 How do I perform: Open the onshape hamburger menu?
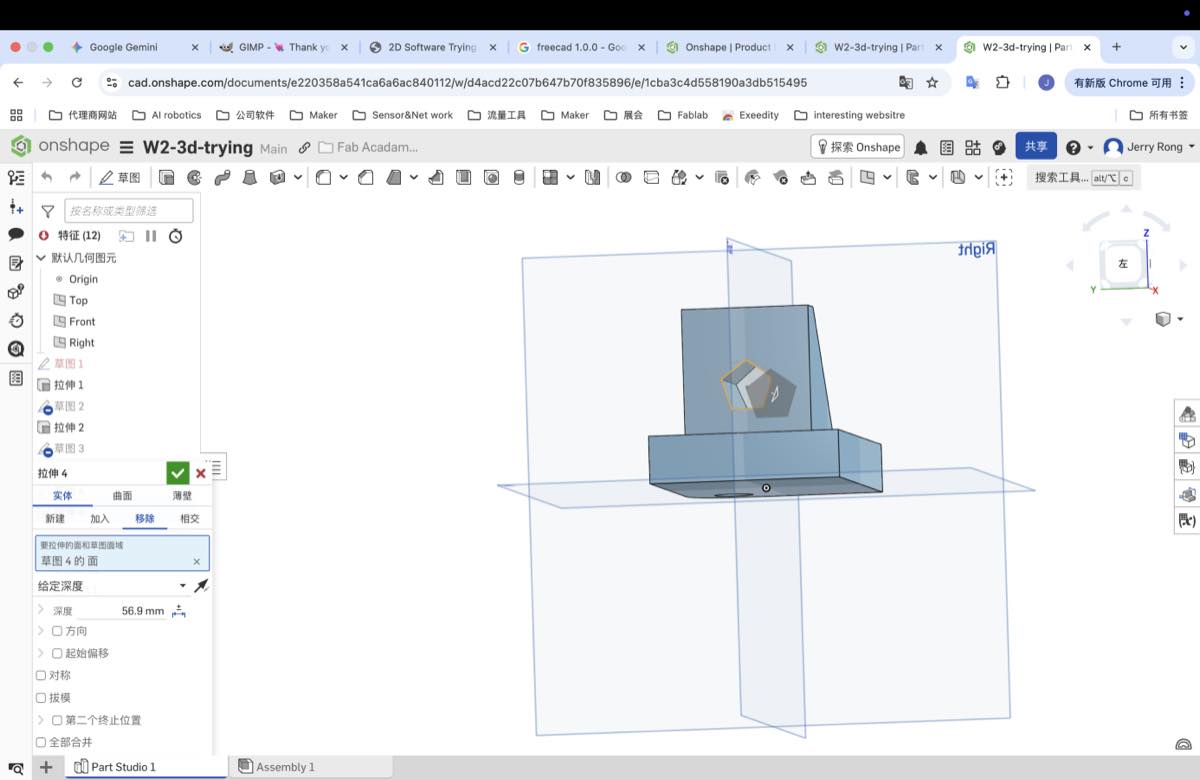126,147
